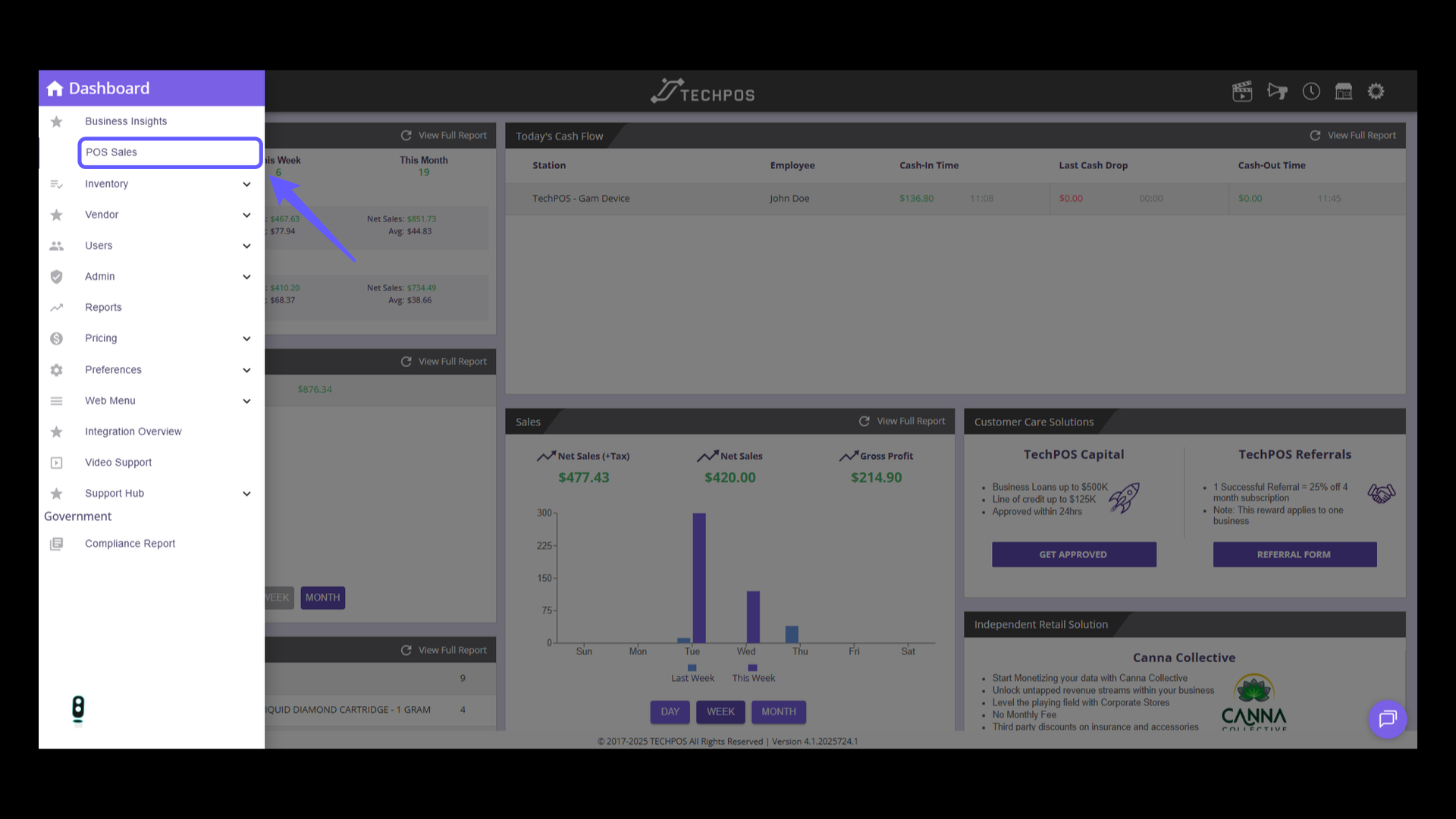This screenshot has width=1456, height=819.
Task: Click the small figure icon at sidebar bottom
Action: tap(78, 710)
